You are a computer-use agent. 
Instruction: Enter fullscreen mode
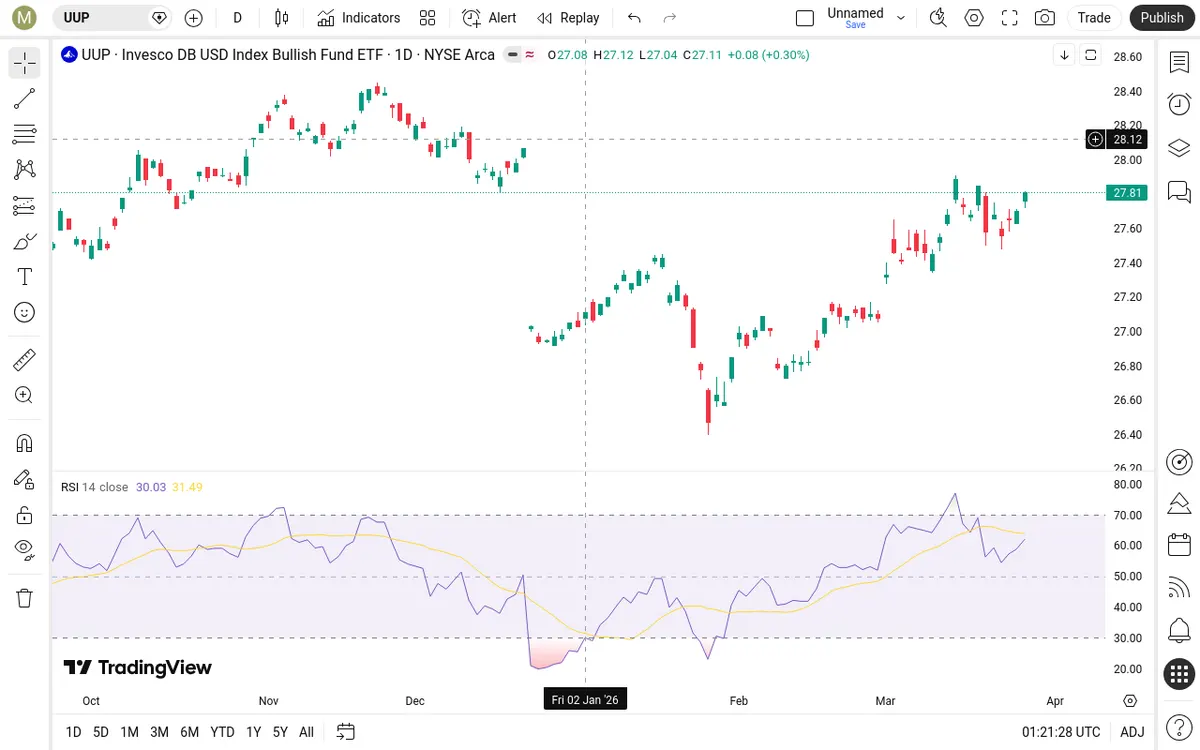[1010, 18]
